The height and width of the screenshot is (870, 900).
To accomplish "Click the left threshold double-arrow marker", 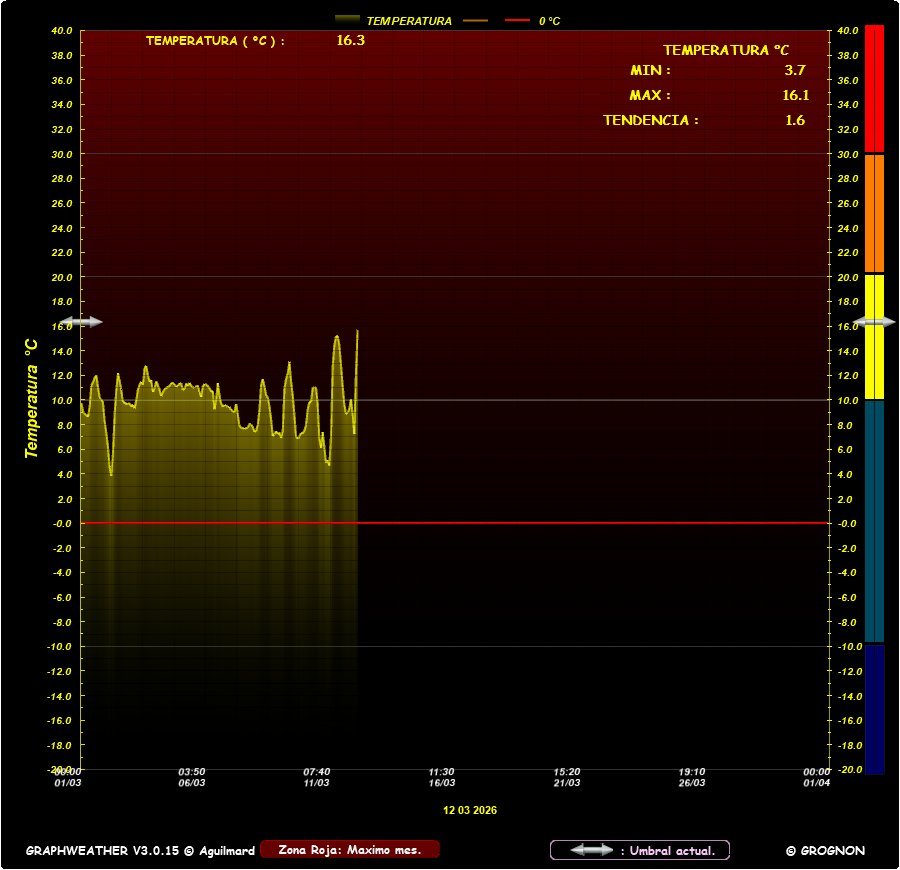I will click(81, 322).
